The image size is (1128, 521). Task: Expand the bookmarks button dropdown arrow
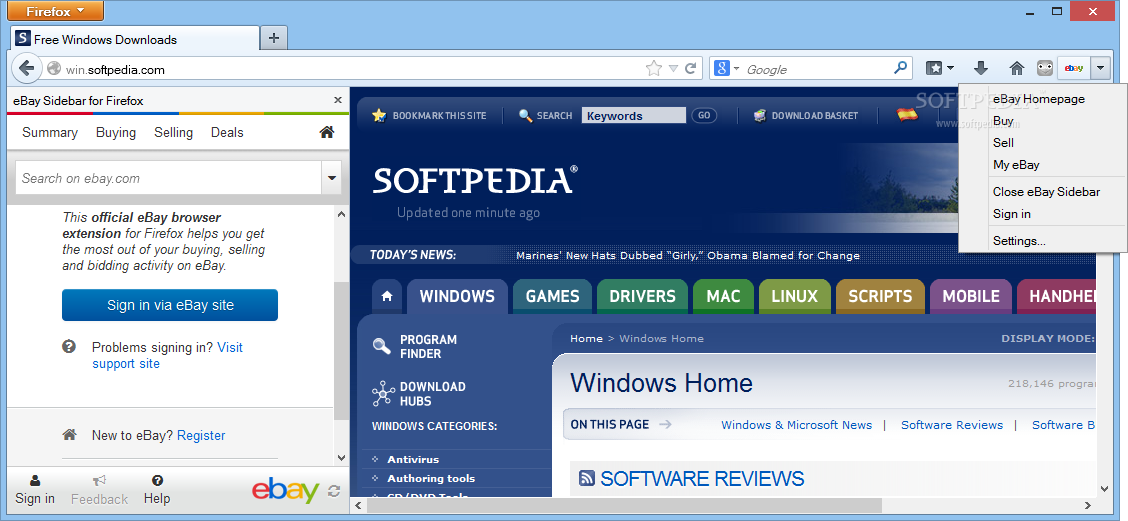coord(950,68)
